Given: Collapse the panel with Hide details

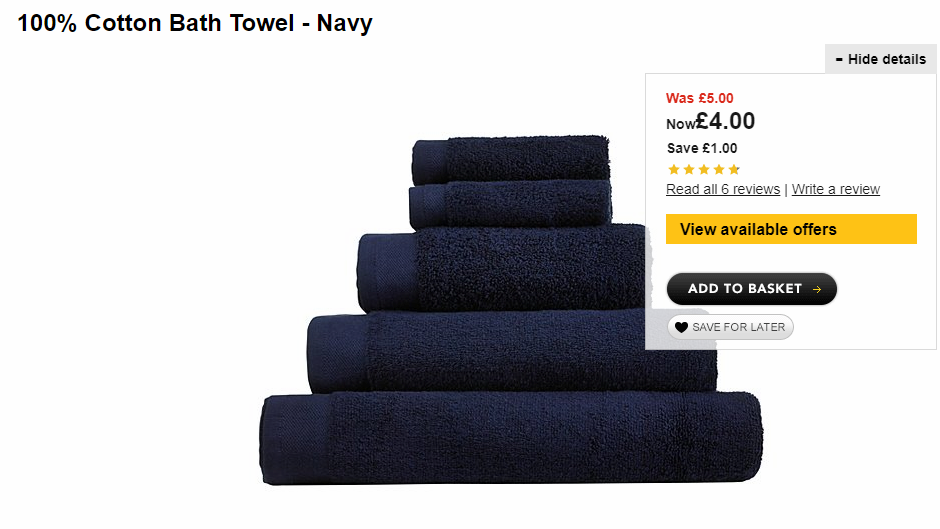Looking at the screenshot, I should (881, 59).
